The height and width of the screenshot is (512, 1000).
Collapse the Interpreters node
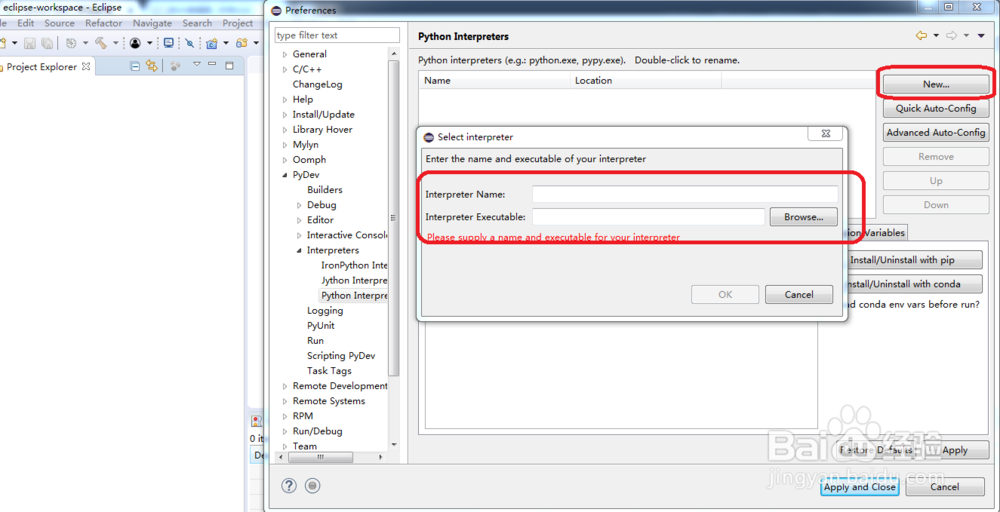[x=300, y=251]
